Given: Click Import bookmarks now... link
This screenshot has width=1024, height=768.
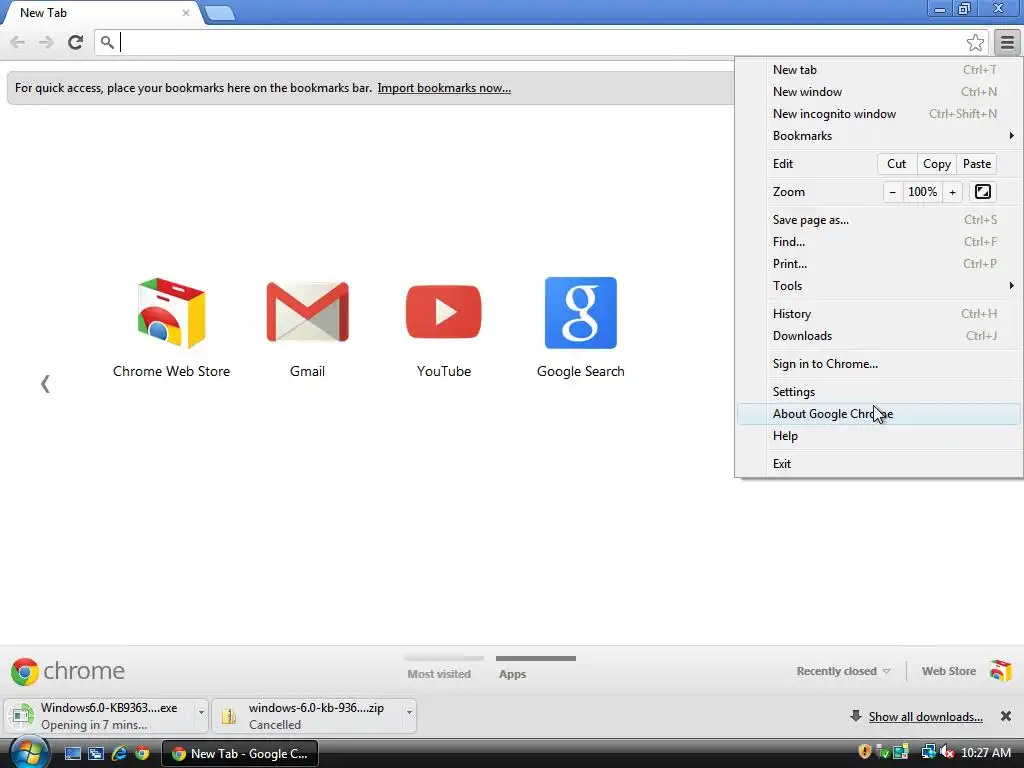Looking at the screenshot, I should (x=444, y=88).
